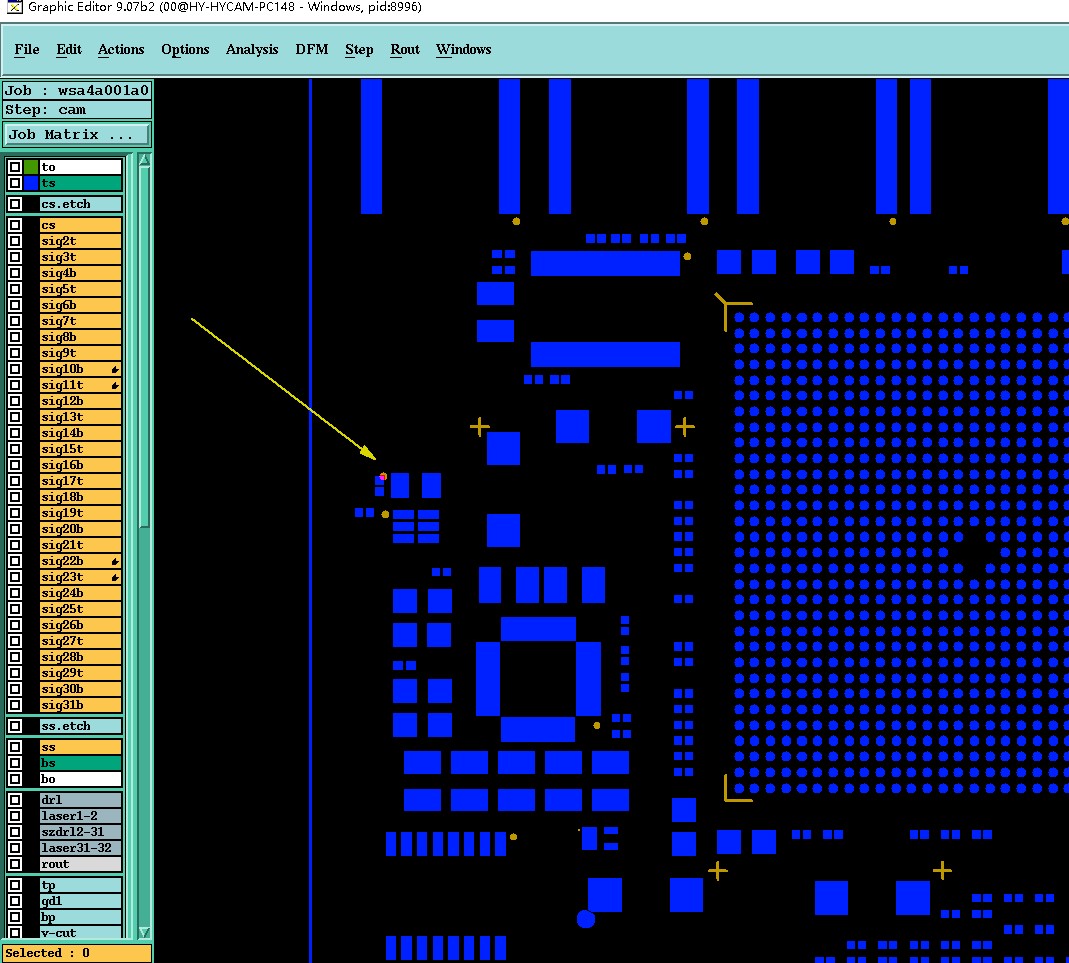Select the sig28b layer row
The height and width of the screenshot is (963, 1069).
pos(80,657)
